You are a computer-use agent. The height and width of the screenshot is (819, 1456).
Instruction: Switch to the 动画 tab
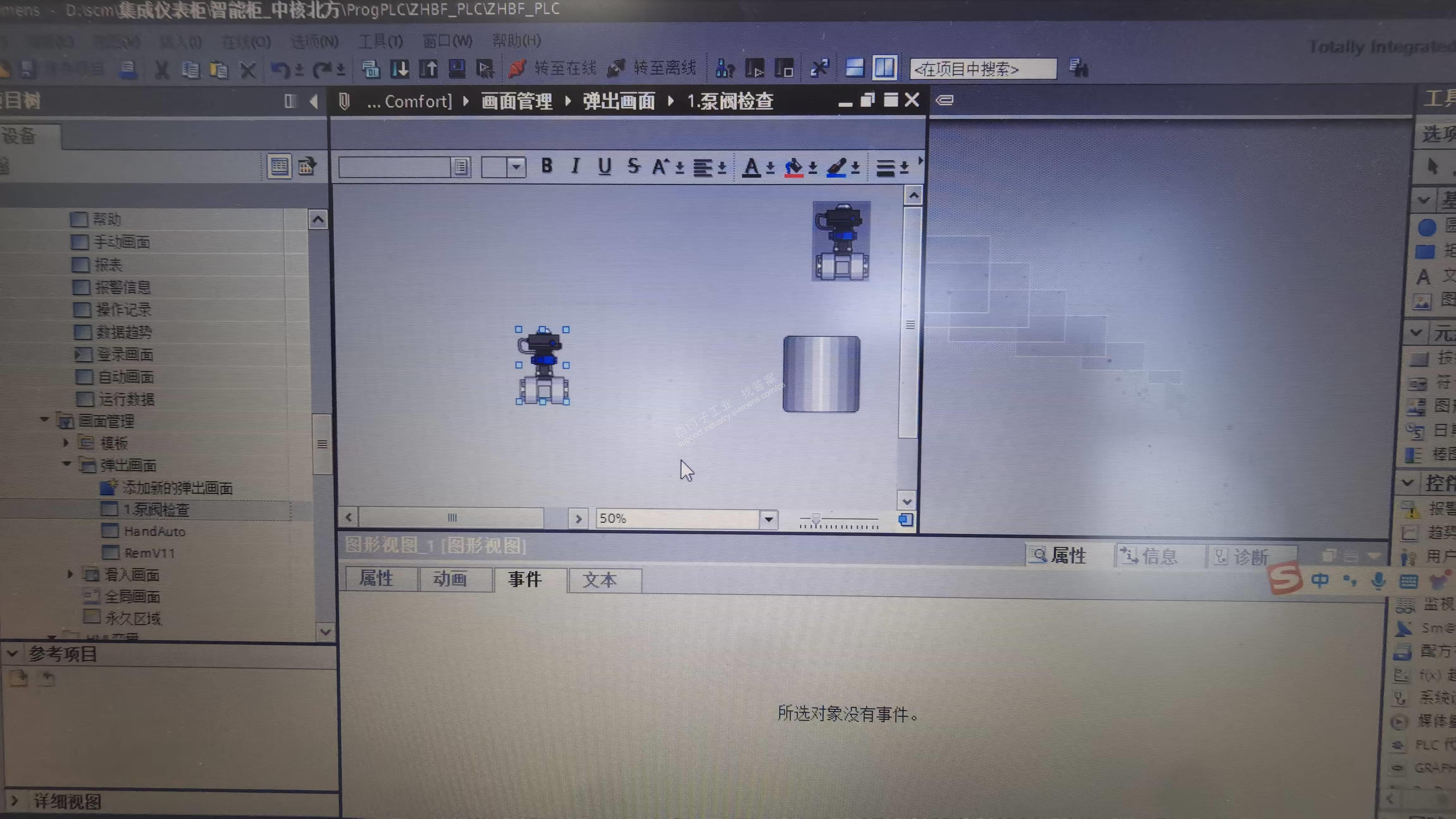[450, 579]
